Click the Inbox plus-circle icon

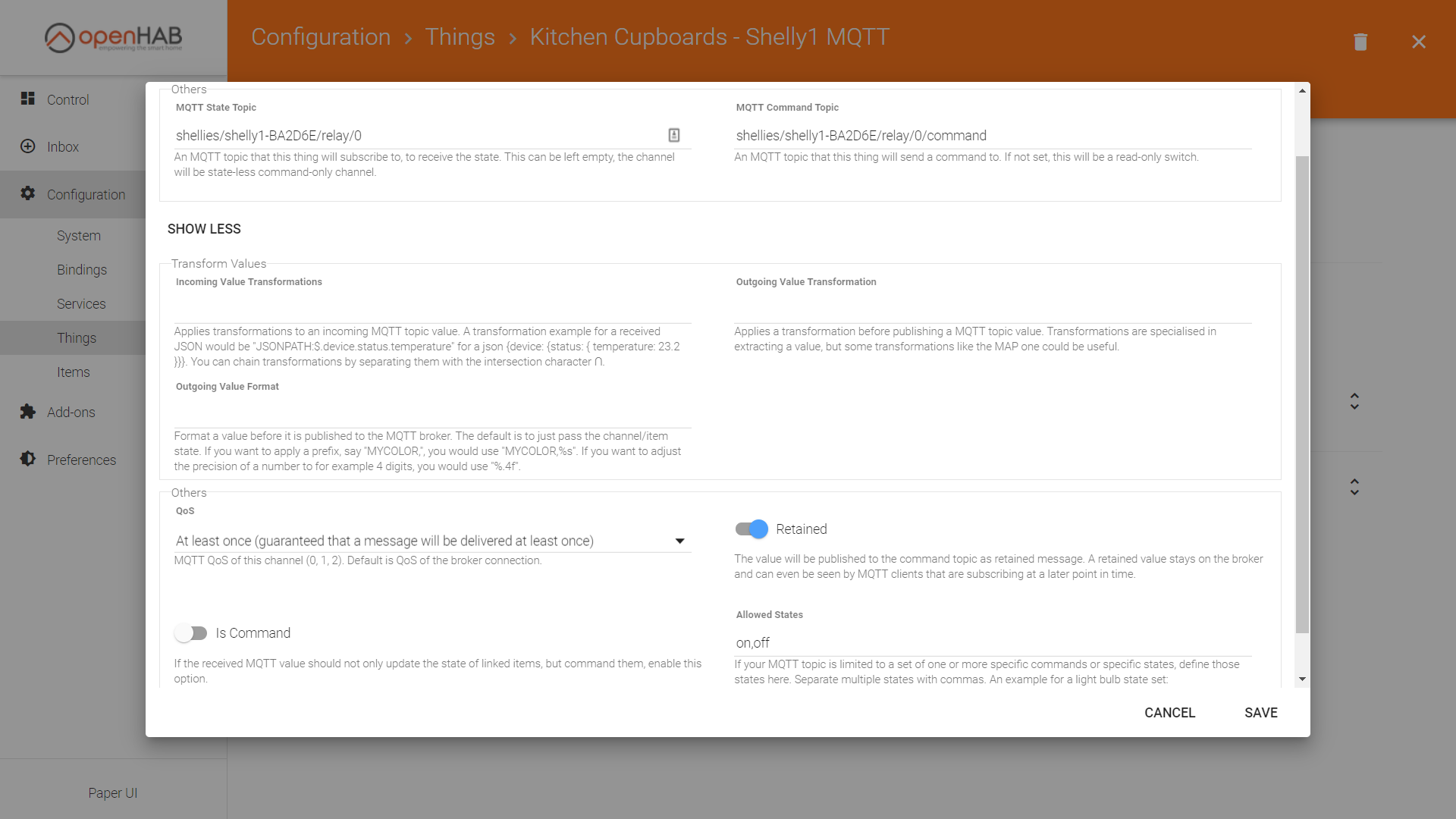(x=28, y=146)
